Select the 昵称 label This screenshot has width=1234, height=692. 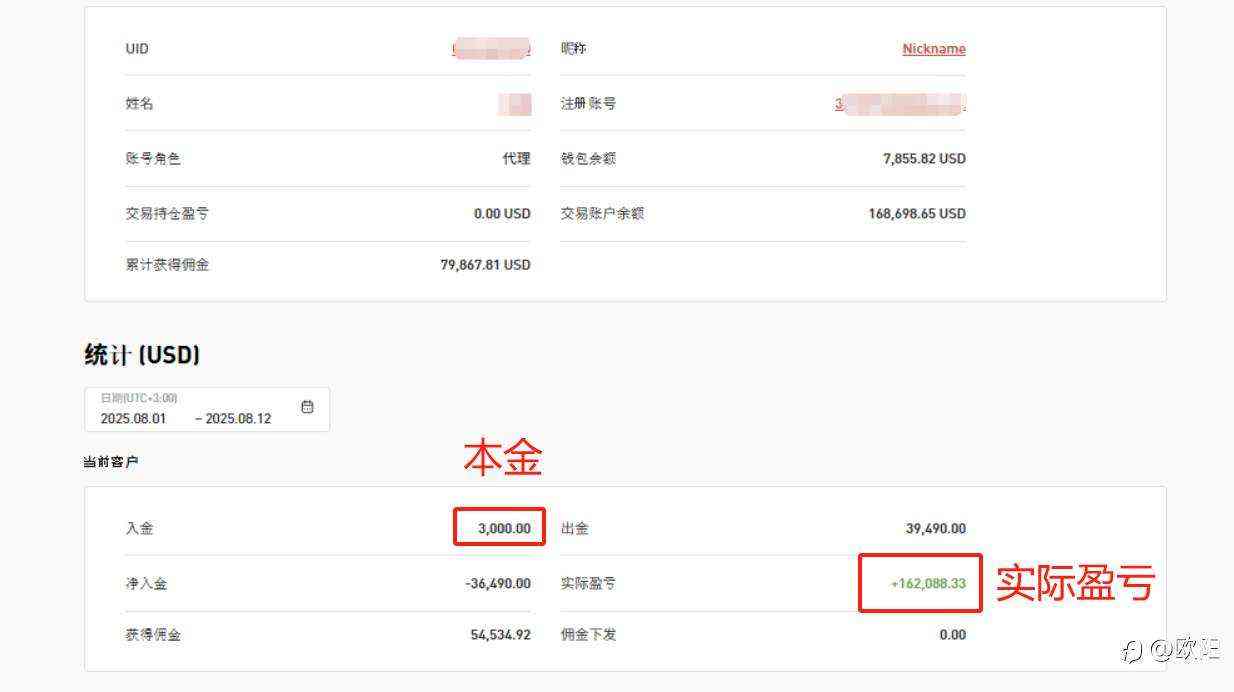click(x=574, y=49)
